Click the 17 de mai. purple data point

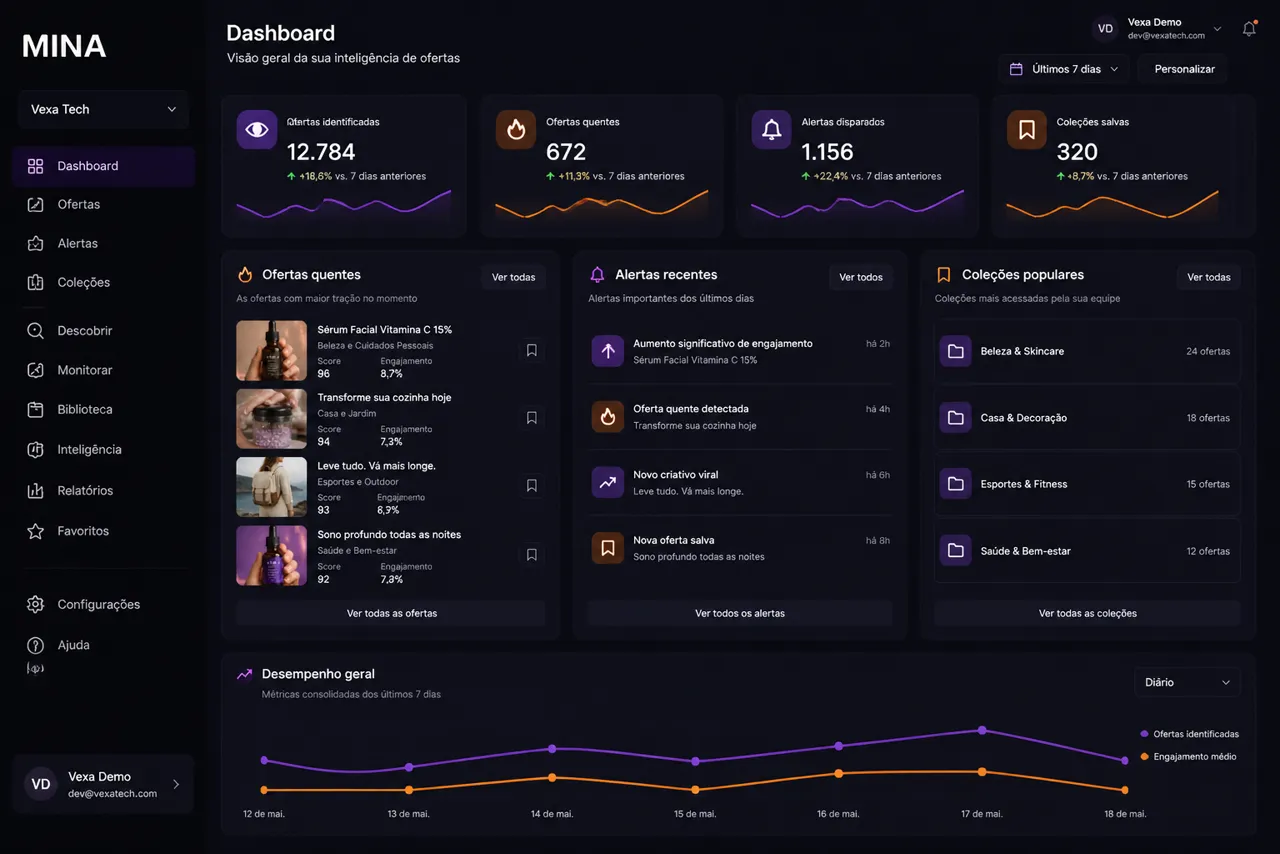pyautogui.click(x=982, y=730)
